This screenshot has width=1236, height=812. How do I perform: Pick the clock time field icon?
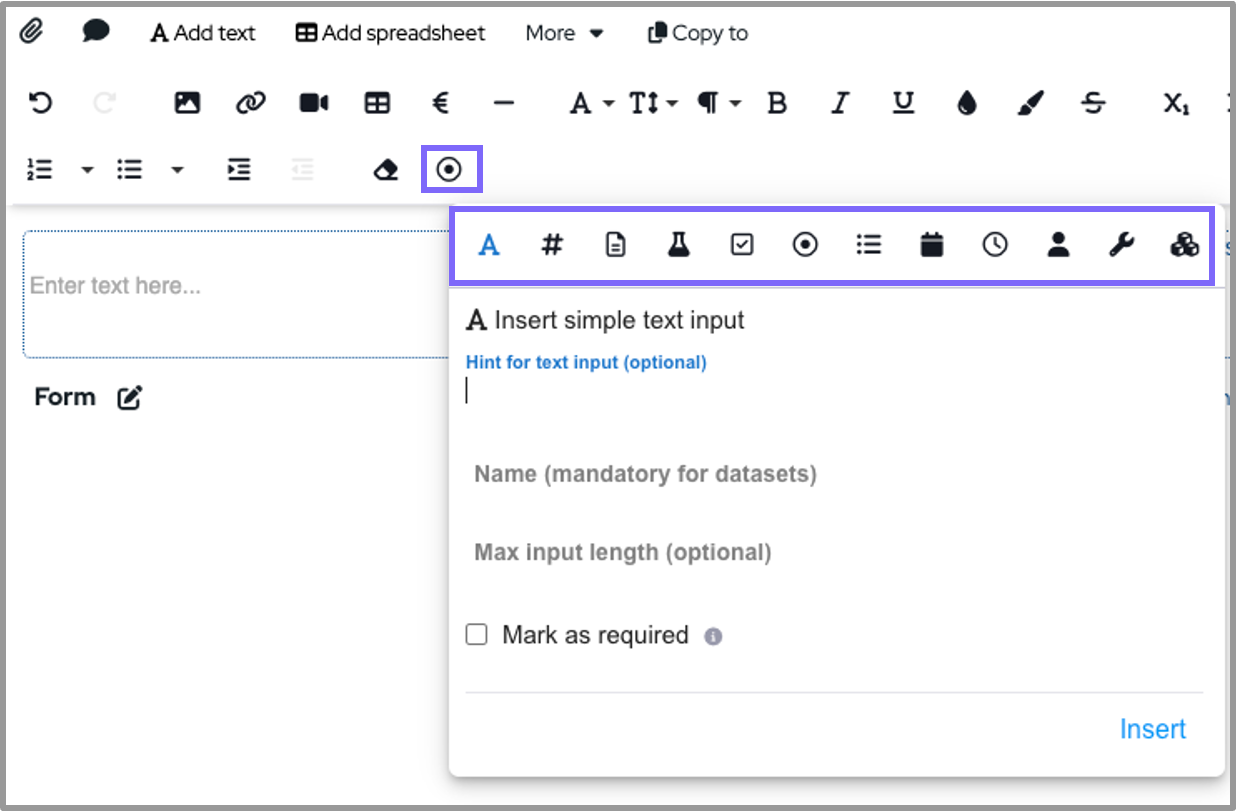995,245
